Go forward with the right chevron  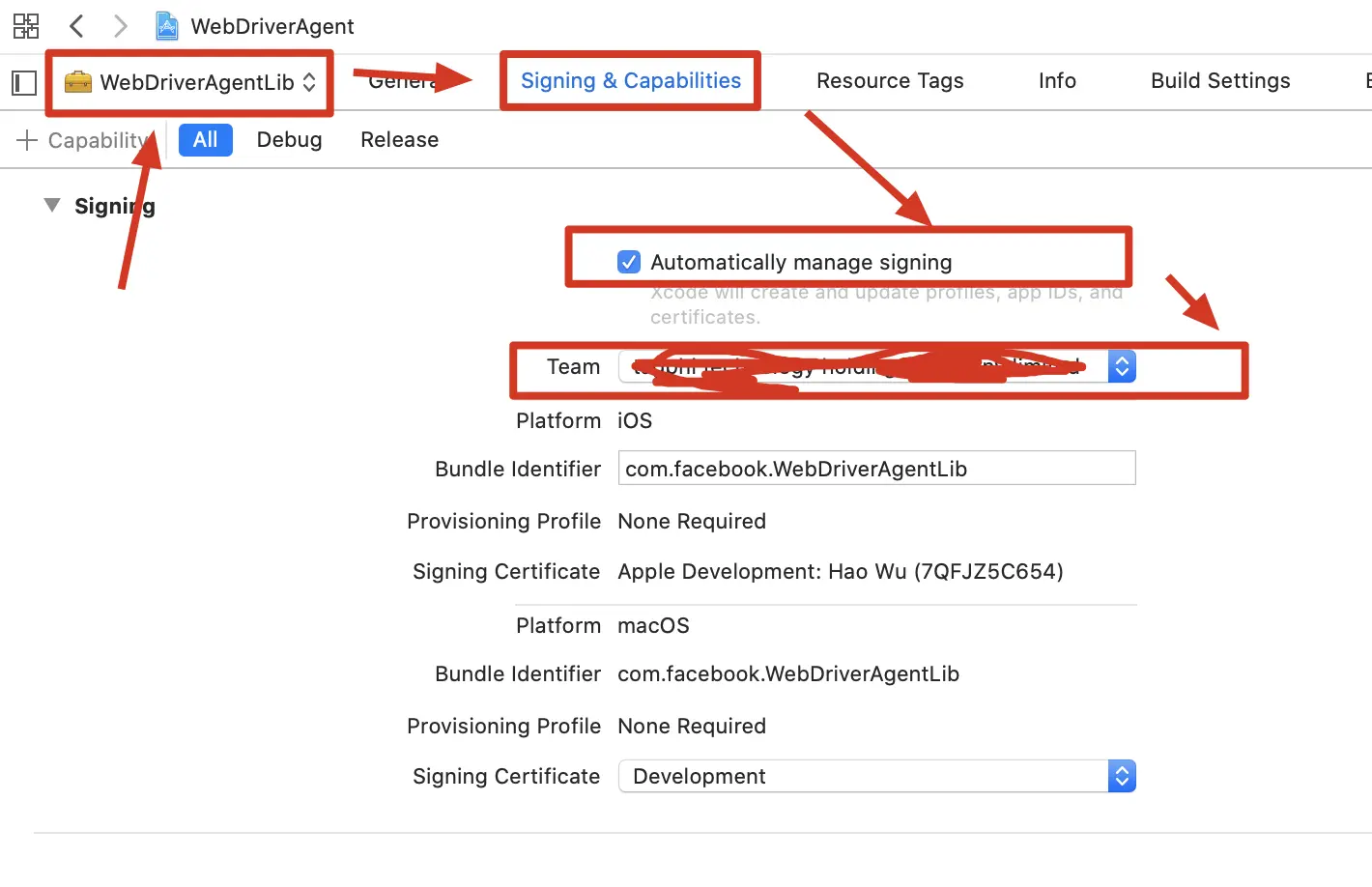[x=120, y=26]
